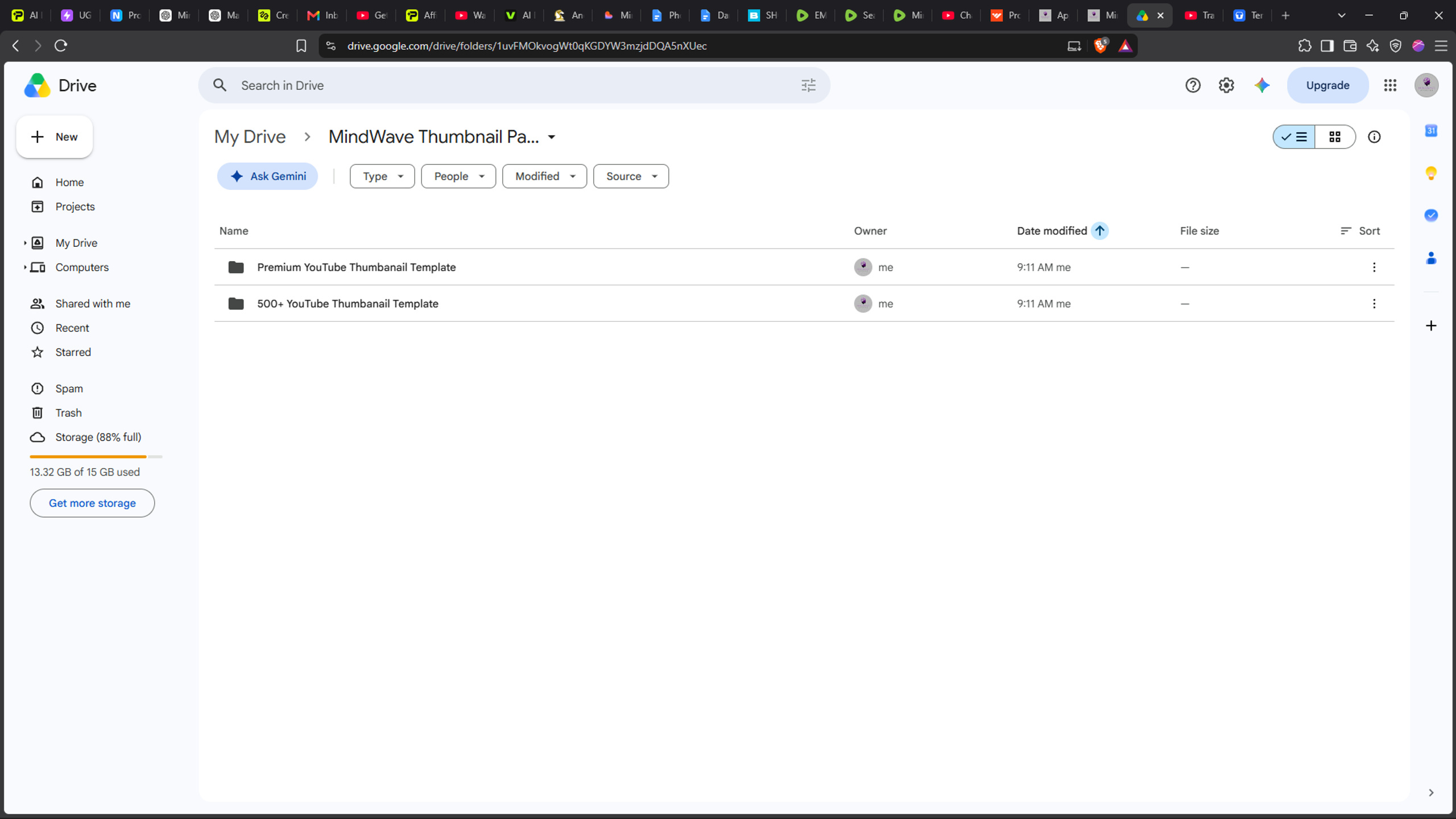This screenshot has height=819, width=1456.
Task: Get add-ons with the plus icon
Action: point(1431,326)
